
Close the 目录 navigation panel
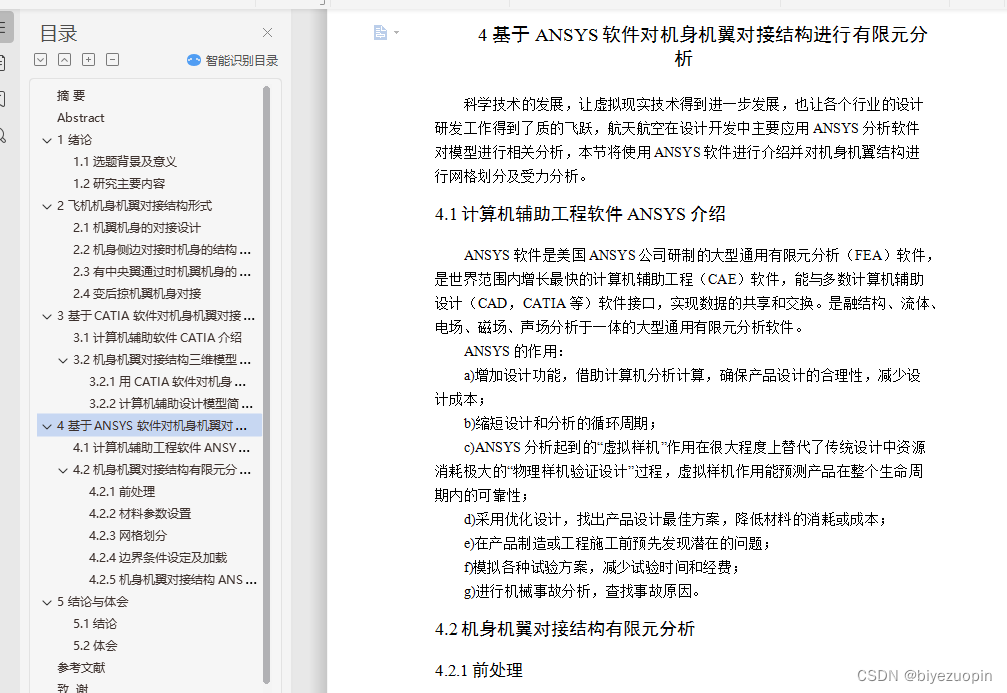point(267,33)
